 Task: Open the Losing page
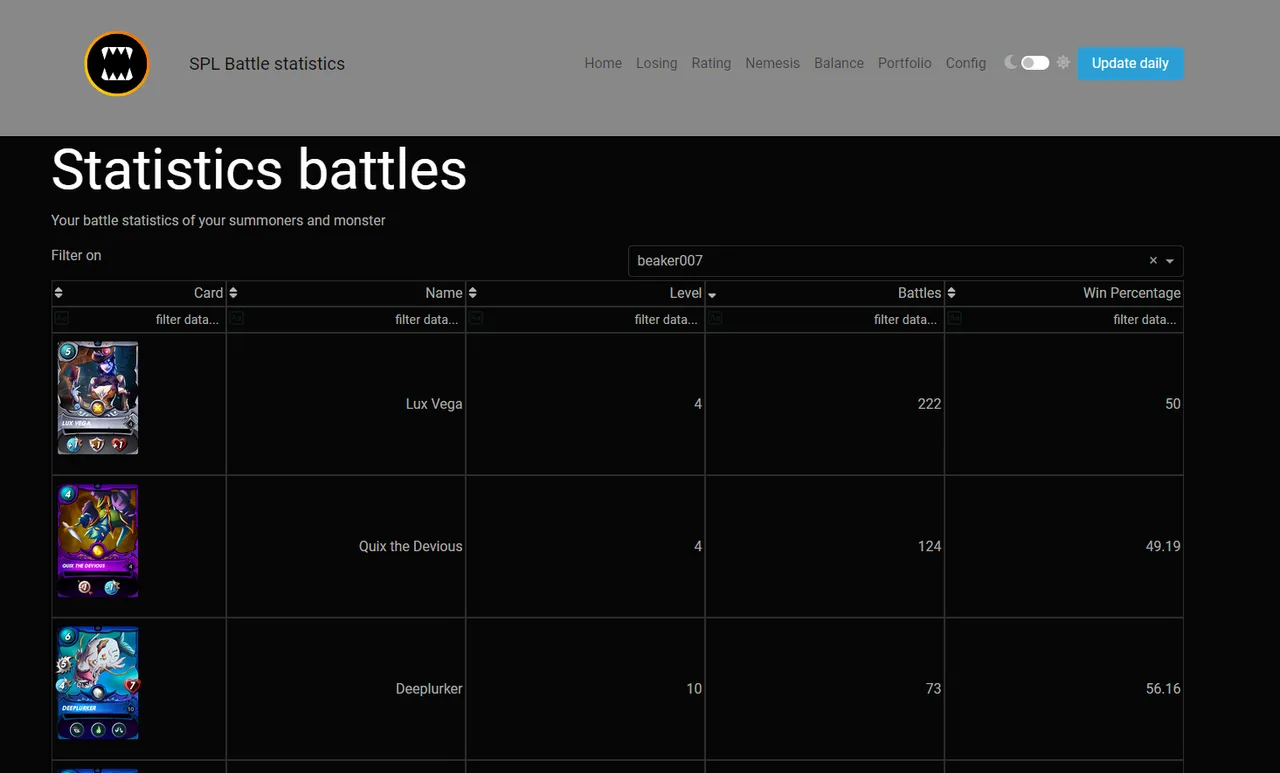click(656, 63)
